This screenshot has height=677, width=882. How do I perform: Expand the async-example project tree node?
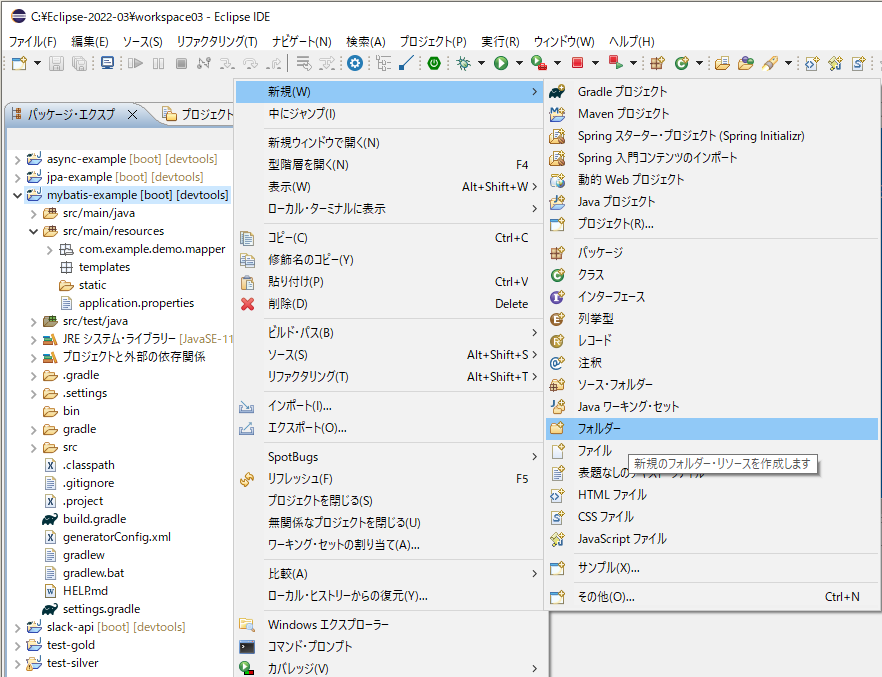(x=17, y=160)
